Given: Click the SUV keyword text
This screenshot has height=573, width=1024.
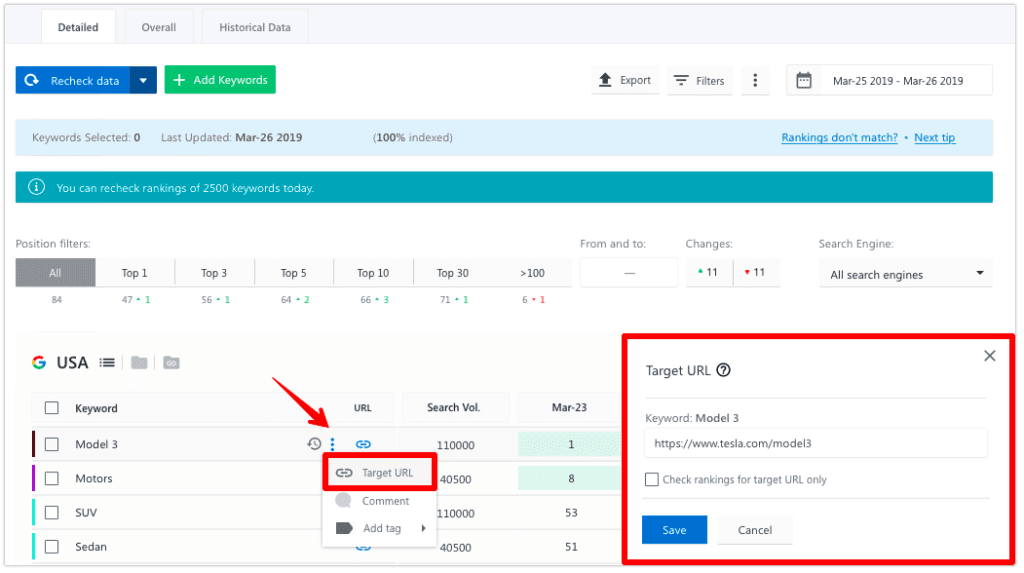Looking at the screenshot, I should pyautogui.click(x=86, y=512).
